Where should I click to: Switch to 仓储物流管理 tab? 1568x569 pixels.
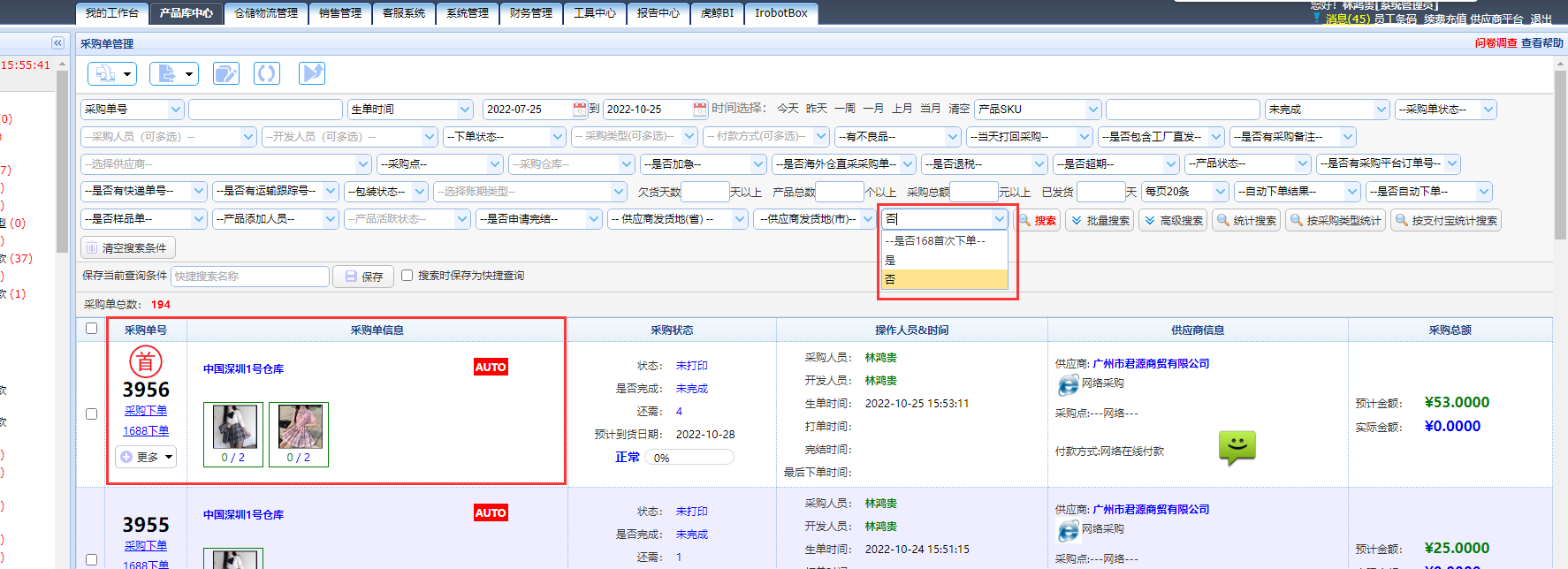[266, 13]
